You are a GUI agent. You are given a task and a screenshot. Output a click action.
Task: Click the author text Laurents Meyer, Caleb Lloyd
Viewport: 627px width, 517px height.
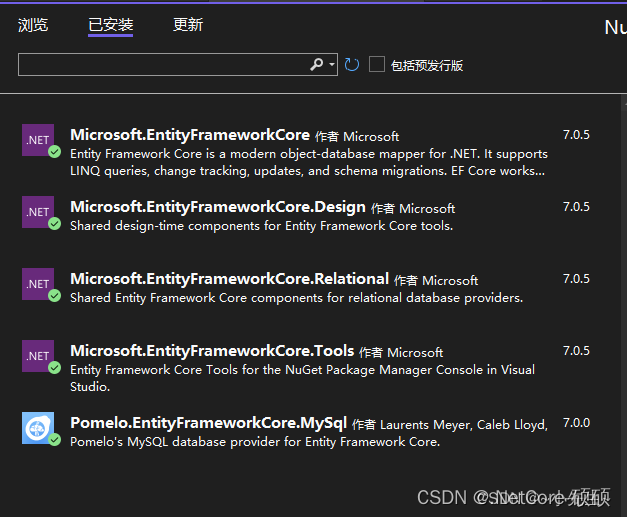(464, 425)
